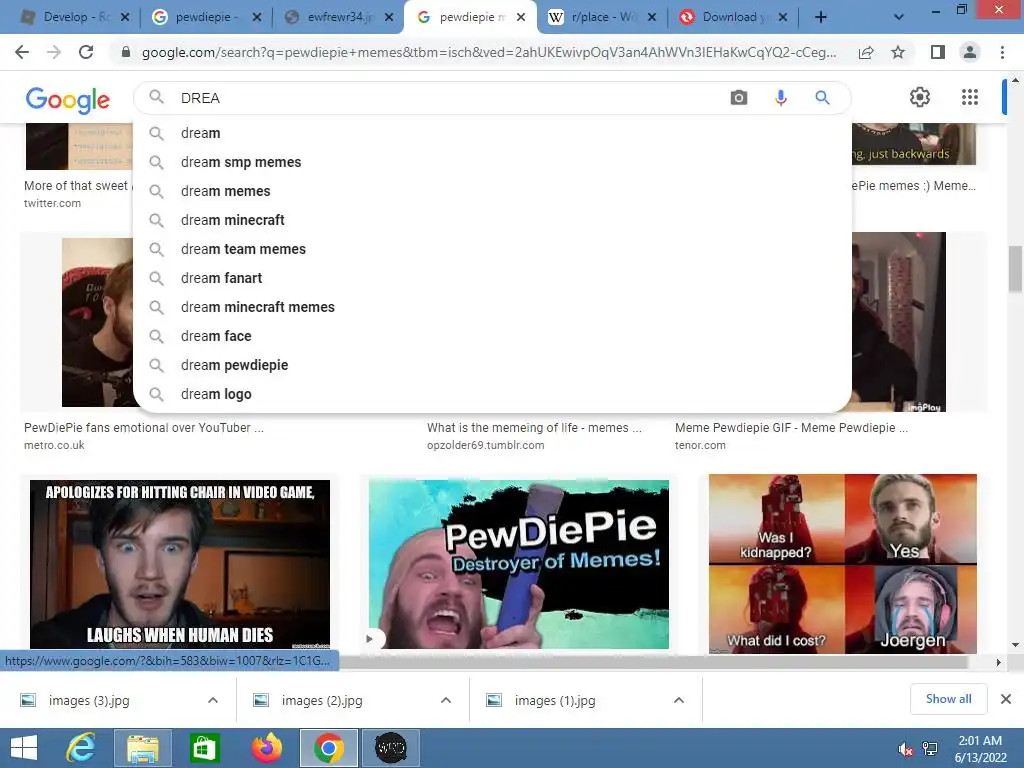Viewport: 1024px width, 768px height.
Task: Select suggestion 'dream minecraft memes'
Action: [x=492, y=307]
